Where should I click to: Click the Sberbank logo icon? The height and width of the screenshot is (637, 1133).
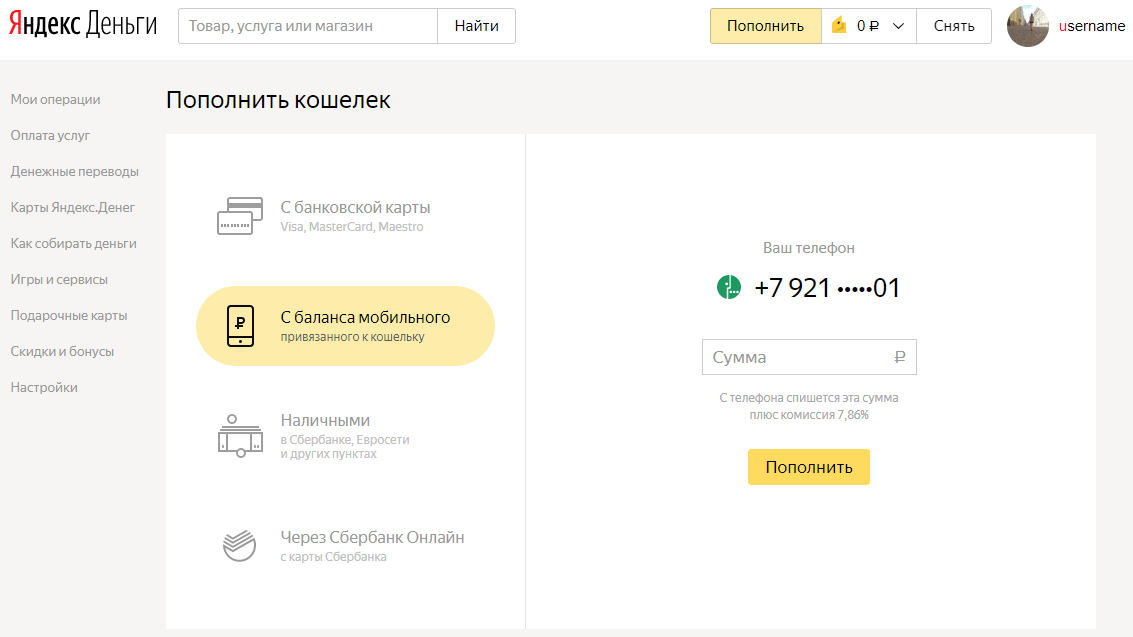[x=239, y=545]
